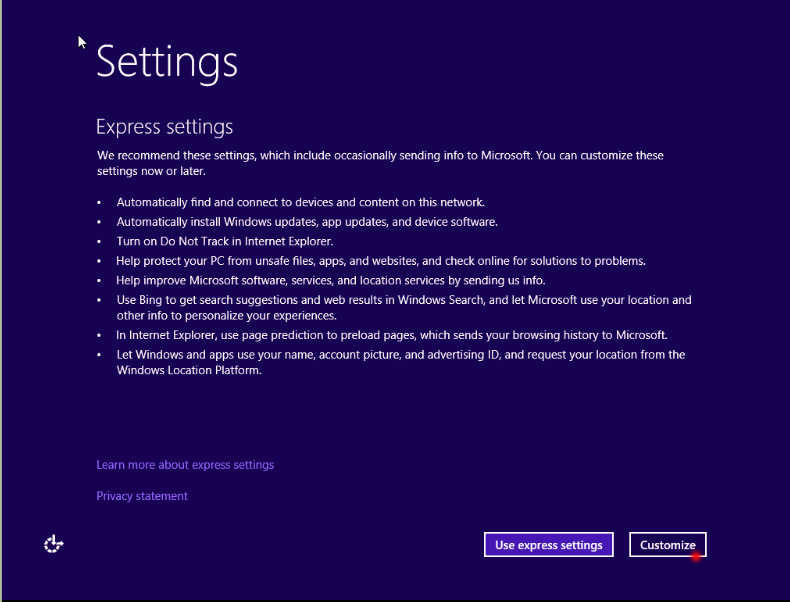Select the 'Automatically install Windows updates' line
Viewport: 790px width, 602px height.
307,222
